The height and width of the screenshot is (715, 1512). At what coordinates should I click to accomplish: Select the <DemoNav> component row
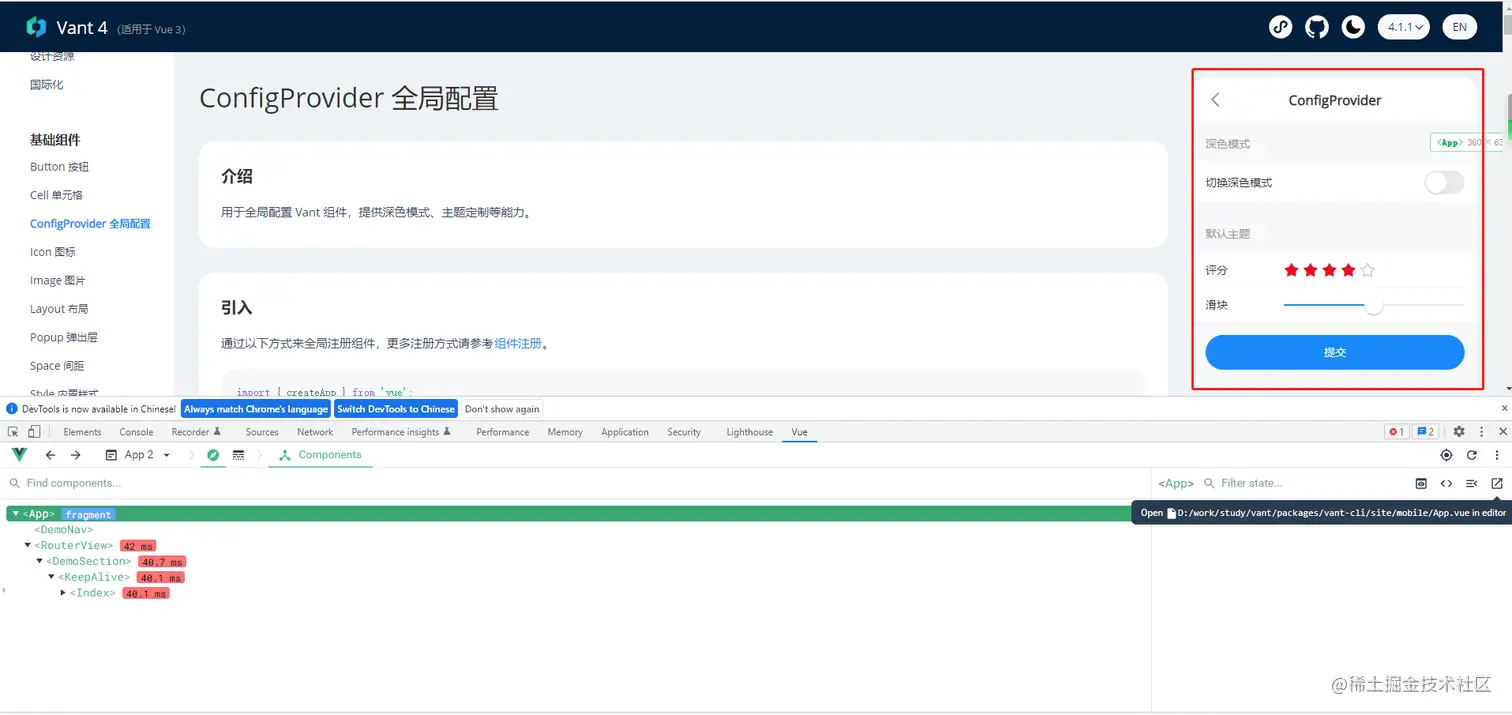point(64,530)
